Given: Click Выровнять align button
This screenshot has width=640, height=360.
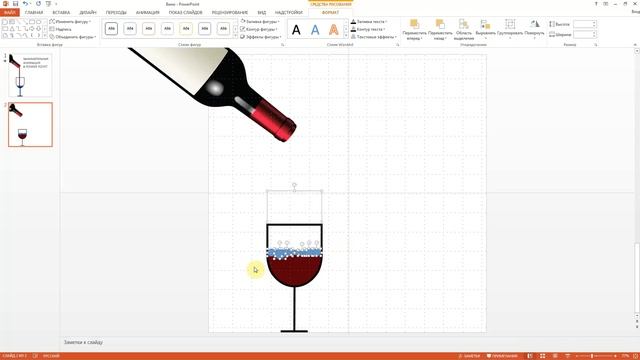Looking at the screenshot, I should 485,29.
